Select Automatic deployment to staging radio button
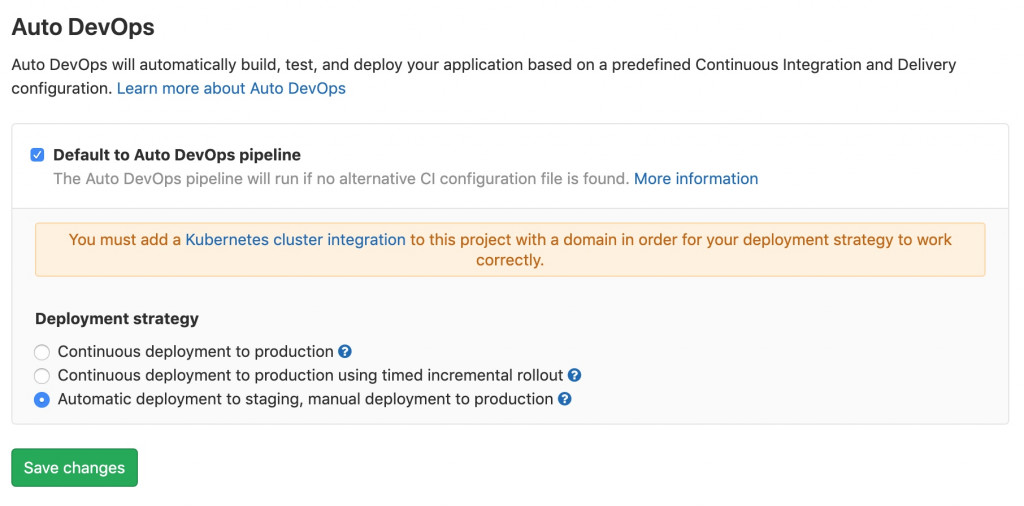The width and height of the screenshot is (1024, 506). (42, 400)
